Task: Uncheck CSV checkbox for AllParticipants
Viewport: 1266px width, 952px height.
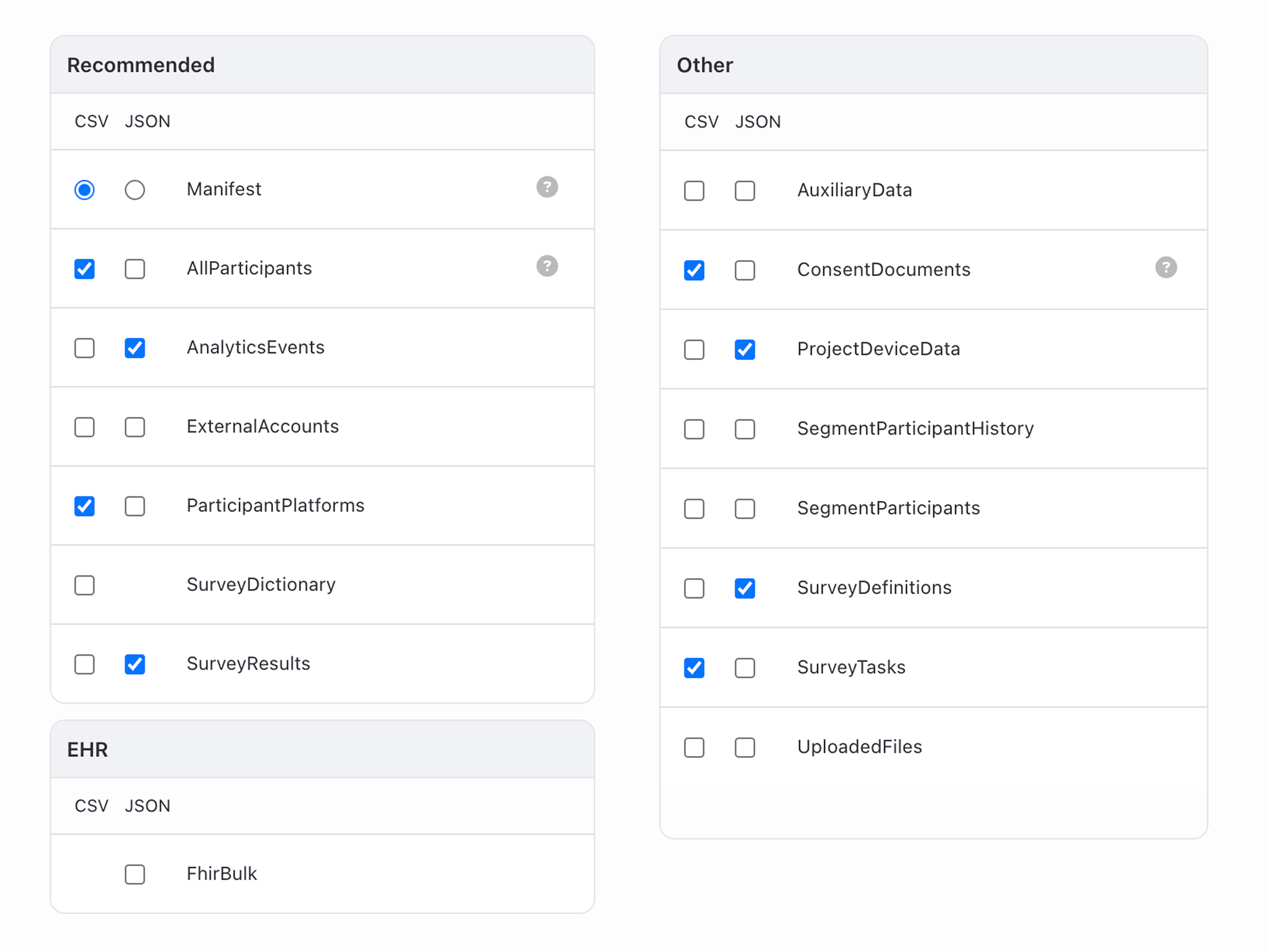Action: pyautogui.click(x=84, y=269)
